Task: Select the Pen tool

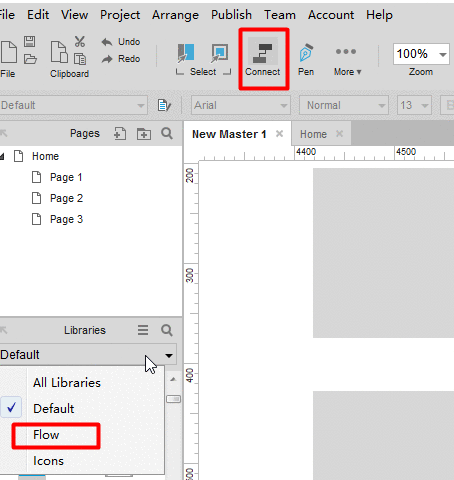Action: tap(306, 59)
